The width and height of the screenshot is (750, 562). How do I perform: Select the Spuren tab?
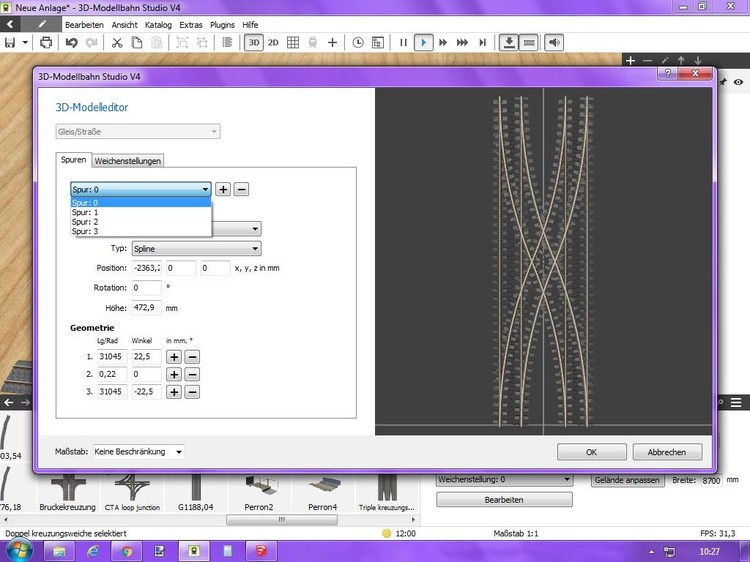coord(73,160)
